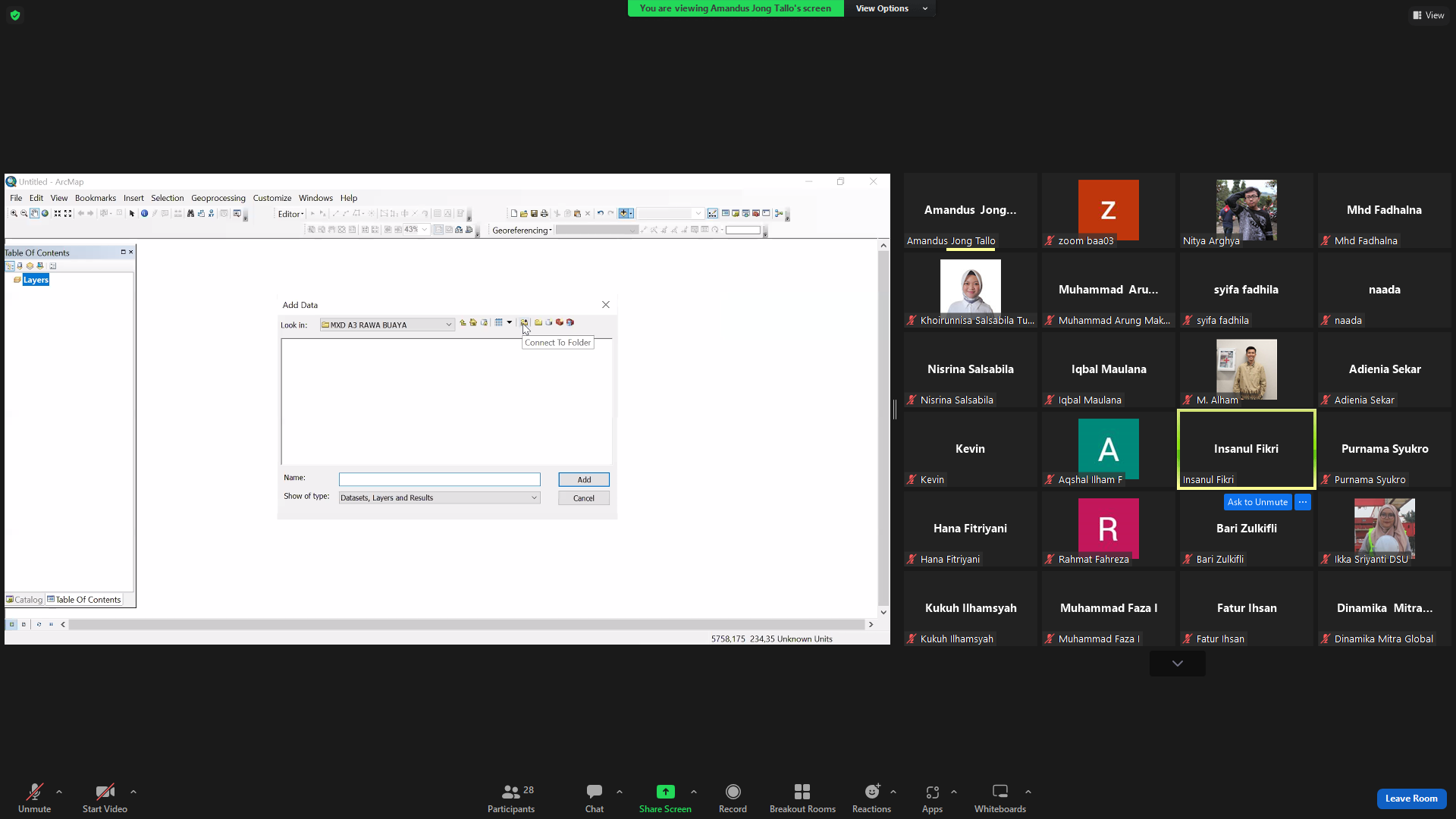Screen dimensions: 1456x819
Task: Click the Full Extent globe icon
Action: coord(45,214)
